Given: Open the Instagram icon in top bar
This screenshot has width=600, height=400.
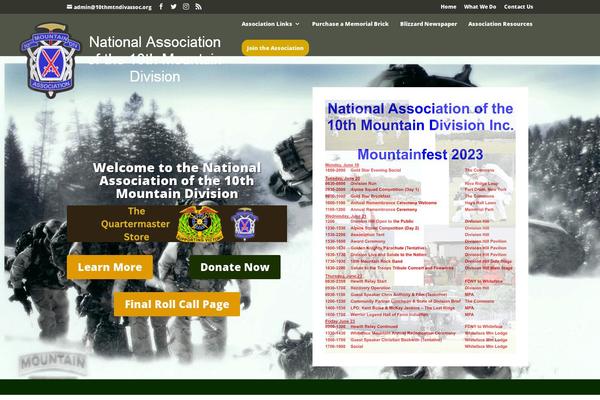Looking at the screenshot, I should point(186,7).
